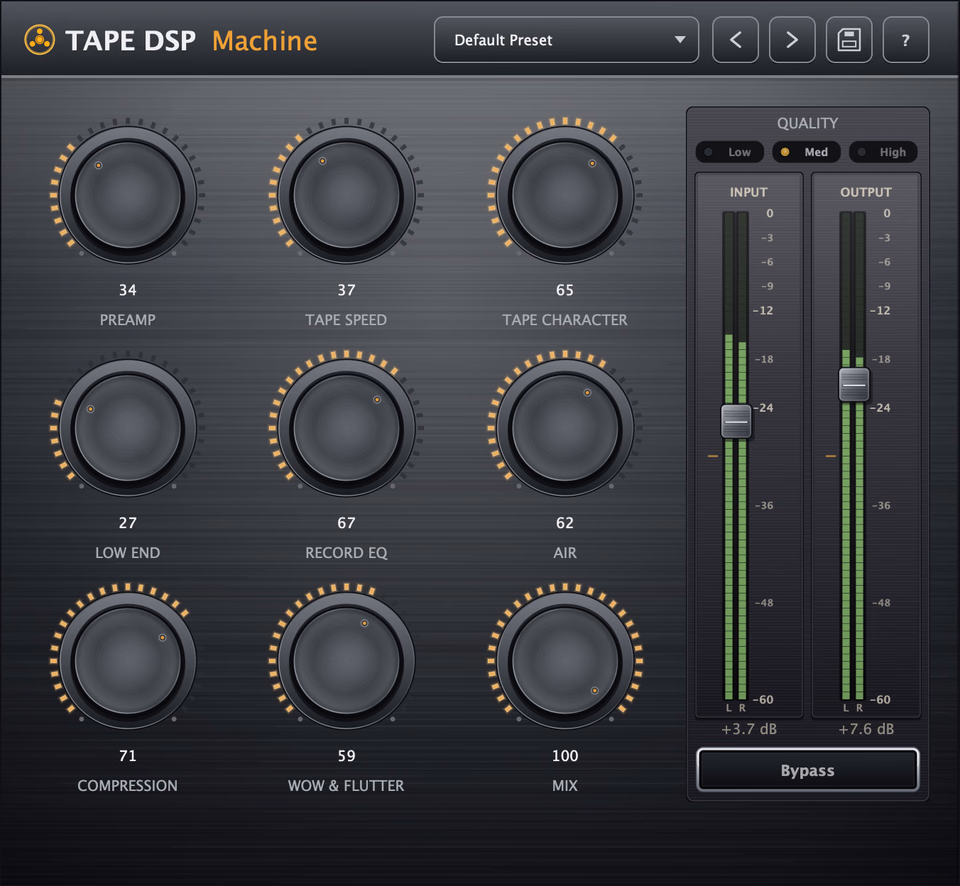Image resolution: width=960 pixels, height=886 pixels.
Task: Select Low quality mode
Action: click(730, 152)
